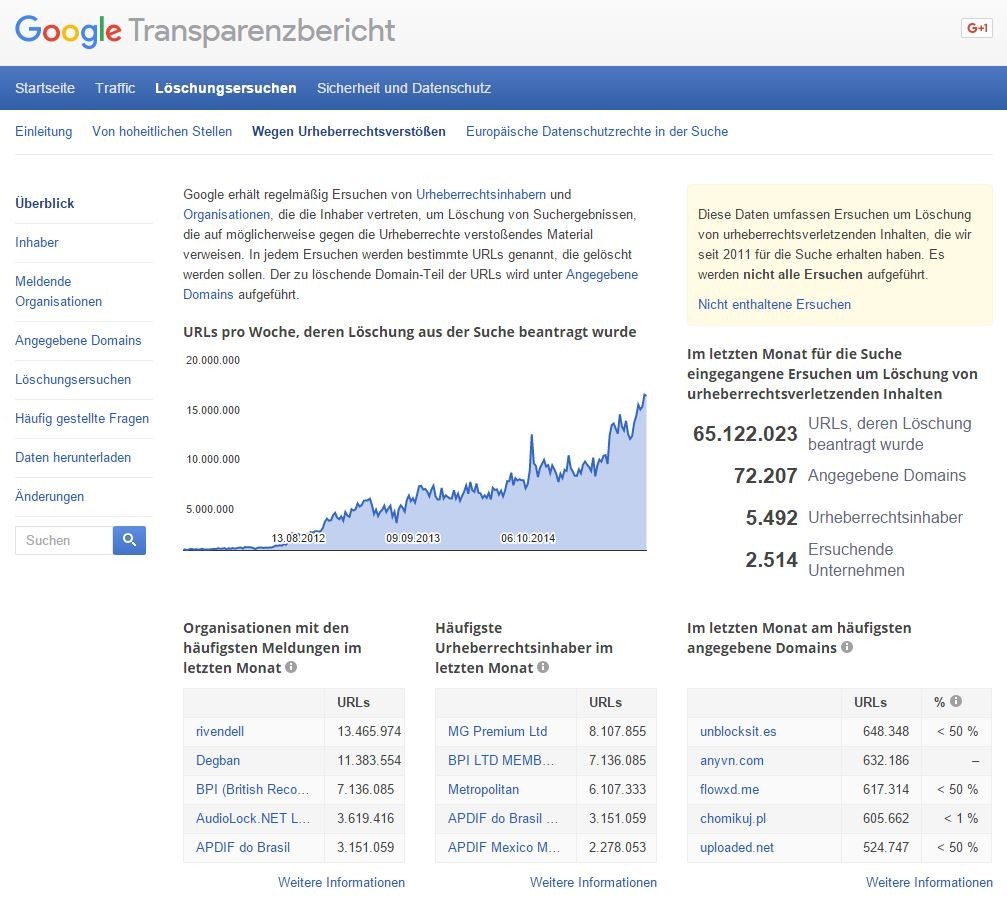
Task: Click the Google logo
Action: [68, 30]
